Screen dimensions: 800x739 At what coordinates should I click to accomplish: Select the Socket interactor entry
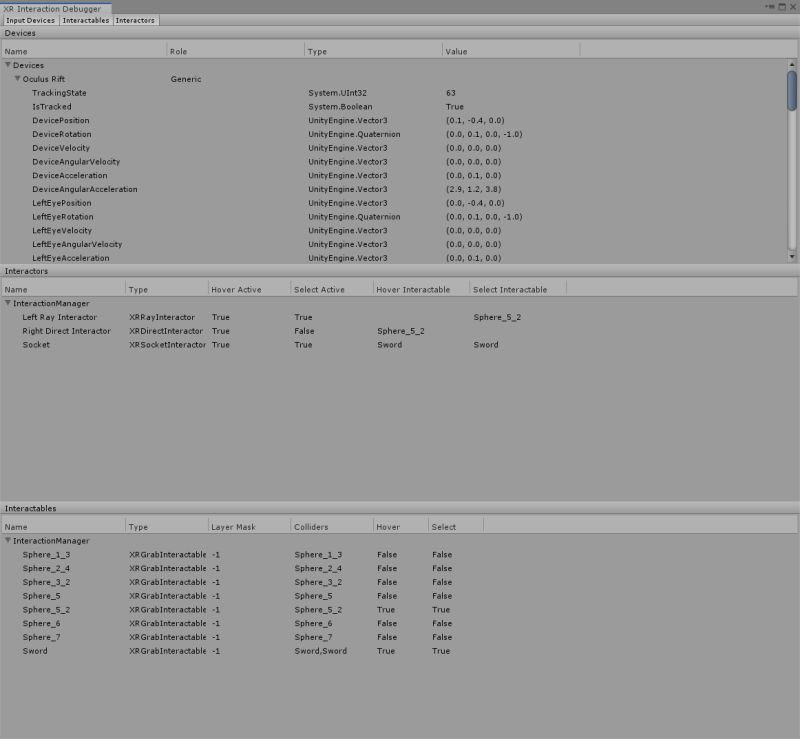(40, 344)
